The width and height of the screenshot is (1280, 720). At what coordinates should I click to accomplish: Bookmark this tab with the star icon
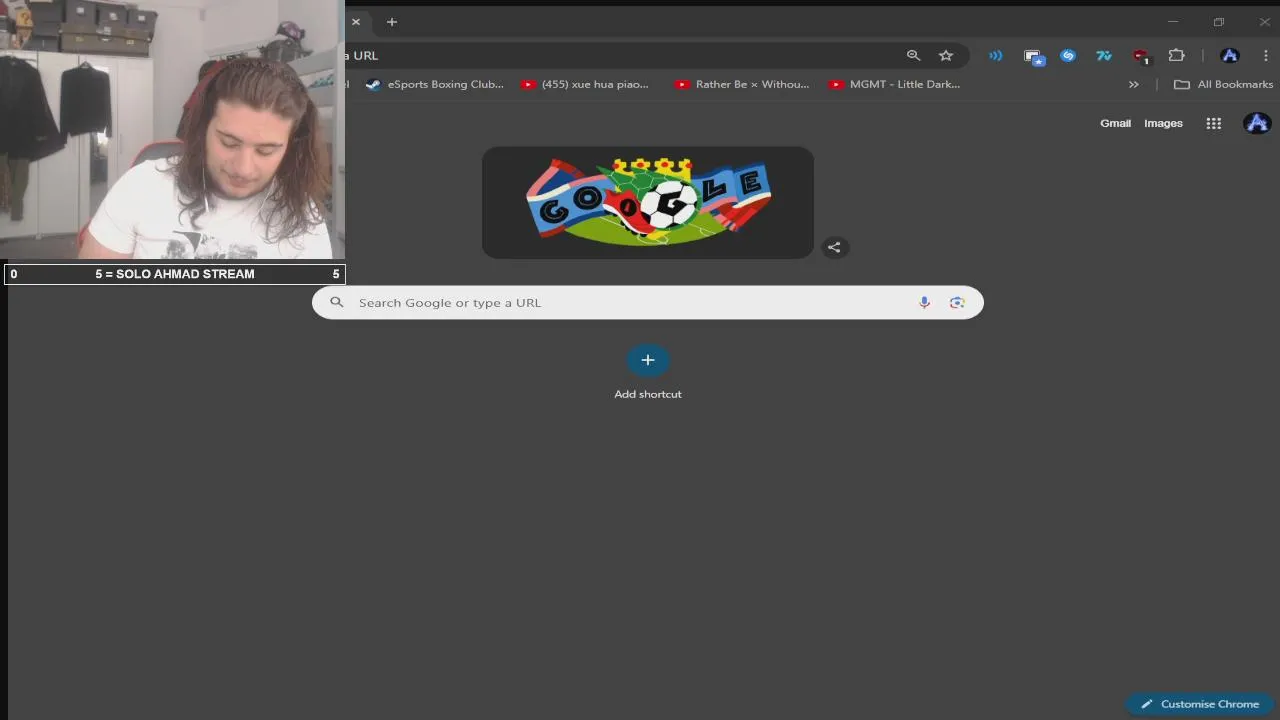tap(946, 56)
